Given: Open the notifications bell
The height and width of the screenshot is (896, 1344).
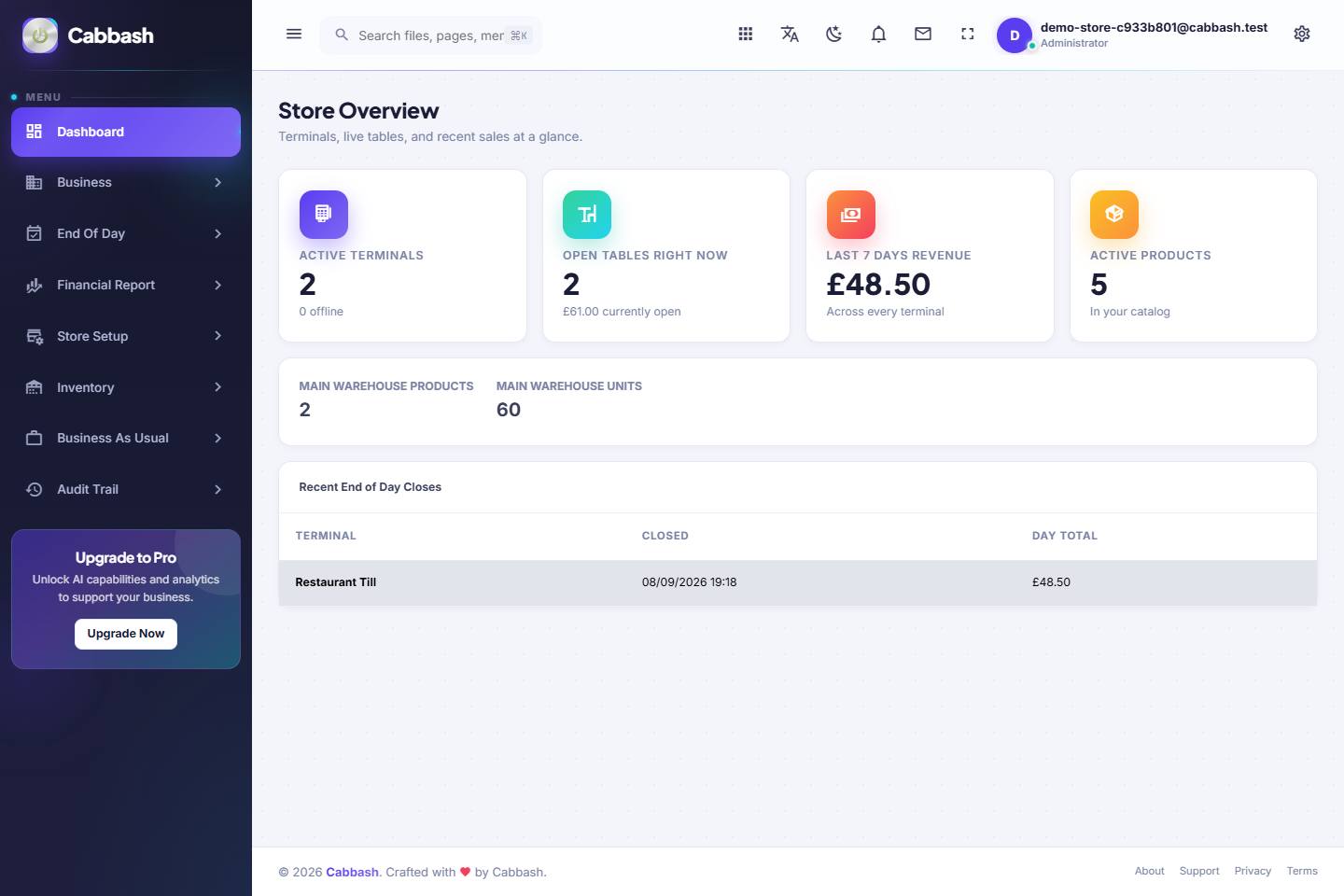Looking at the screenshot, I should 878,35.
